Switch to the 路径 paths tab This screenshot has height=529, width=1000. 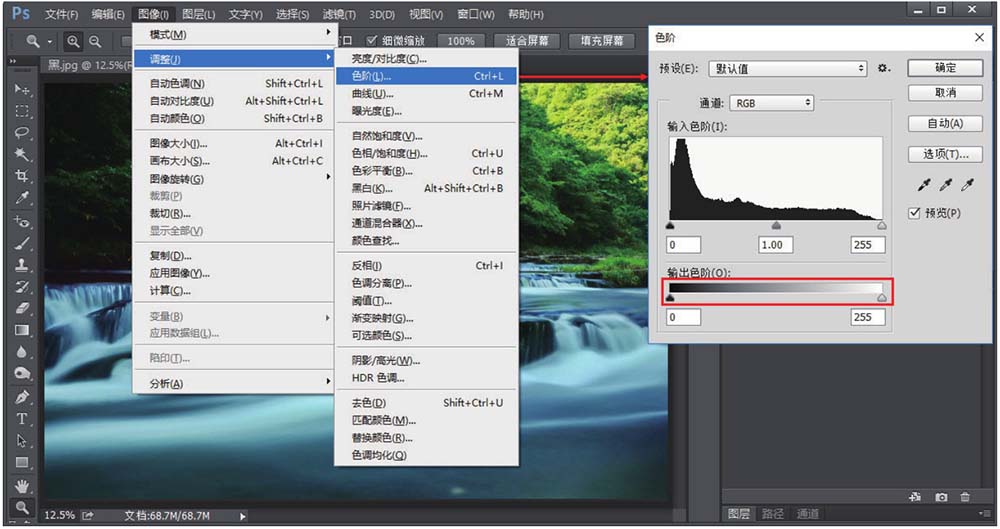click(773, 514)
